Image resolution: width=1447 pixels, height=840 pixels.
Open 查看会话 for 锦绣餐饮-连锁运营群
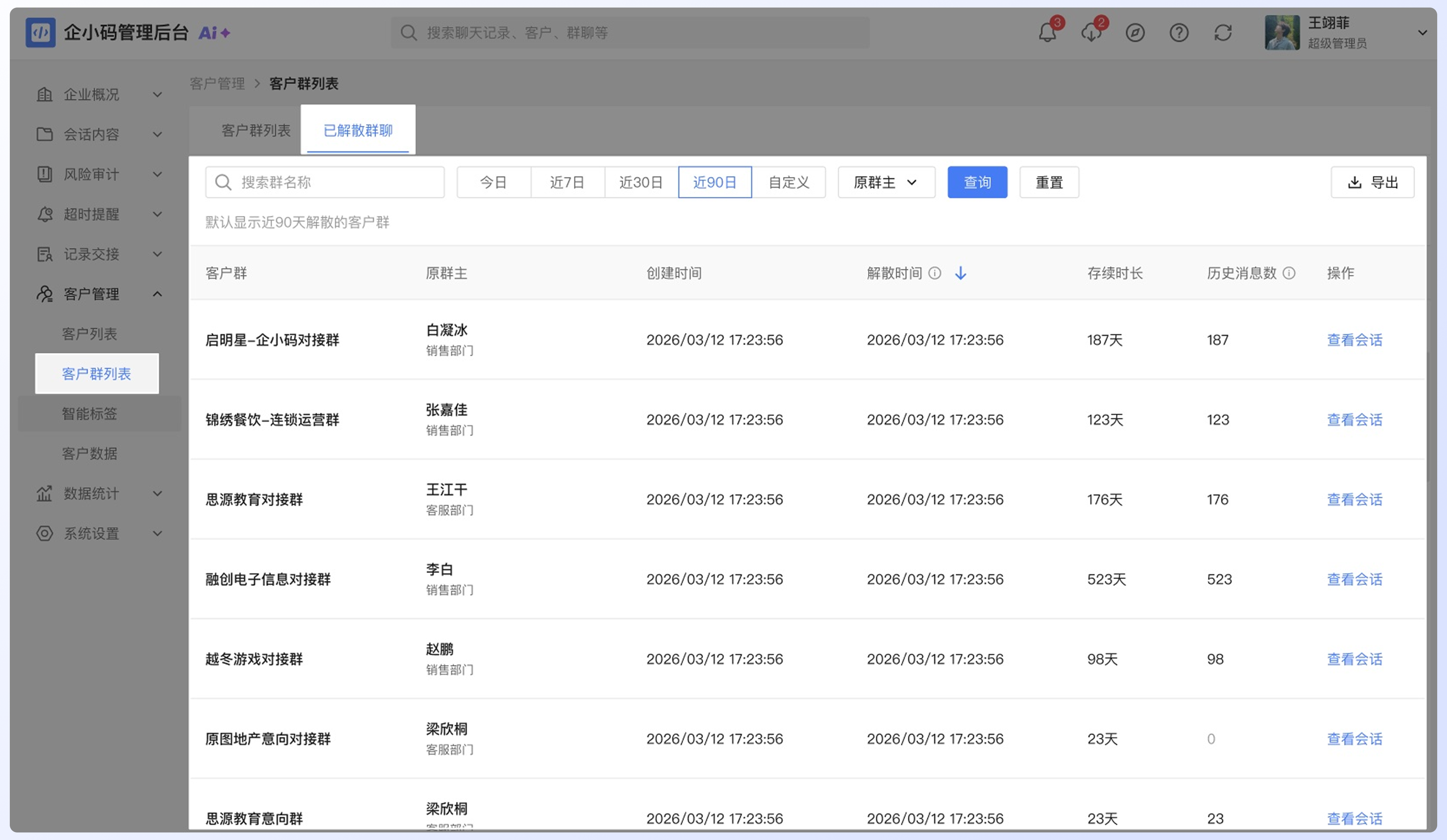[x=1355, y=420]
